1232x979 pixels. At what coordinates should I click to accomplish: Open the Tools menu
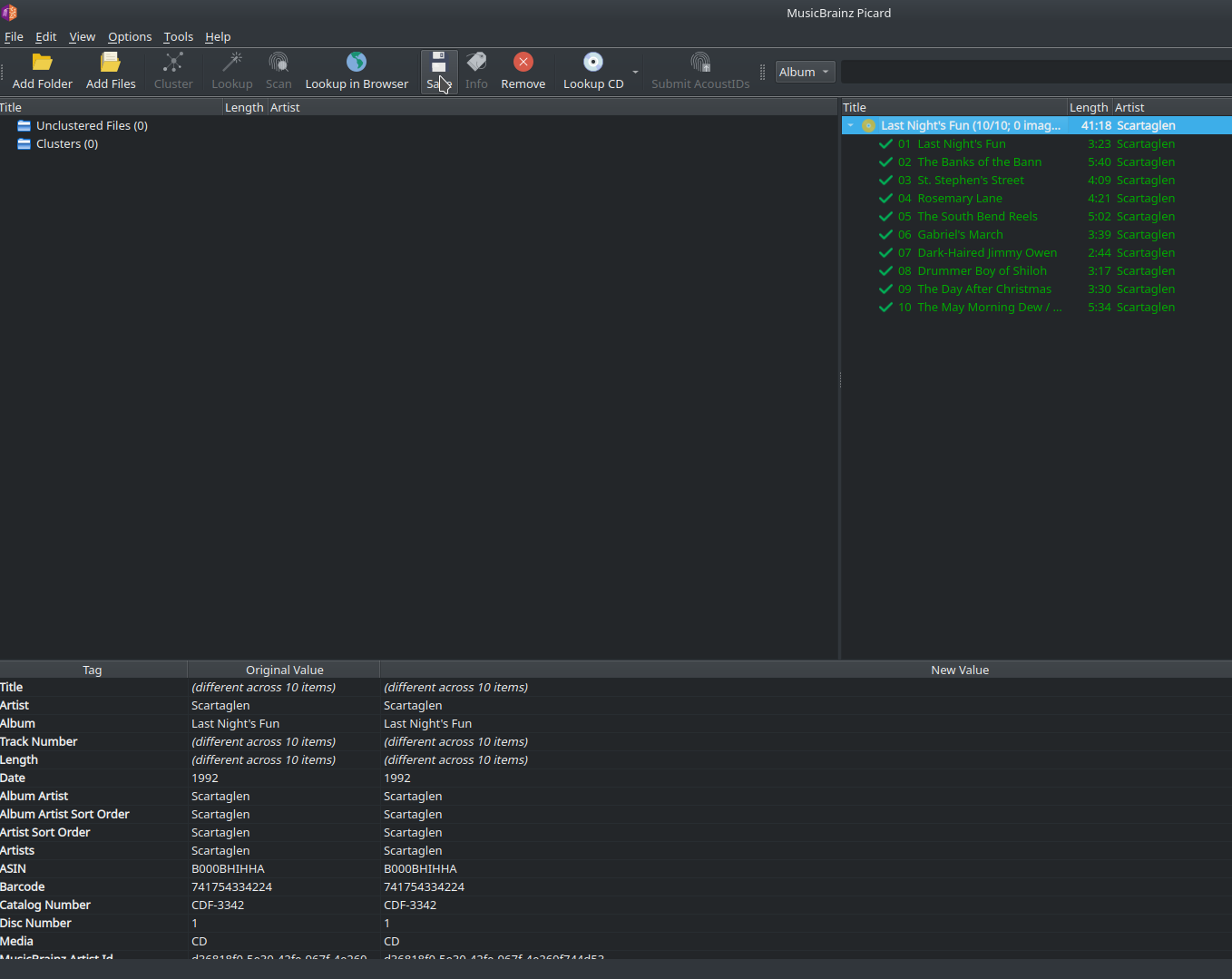coord(178,36)
